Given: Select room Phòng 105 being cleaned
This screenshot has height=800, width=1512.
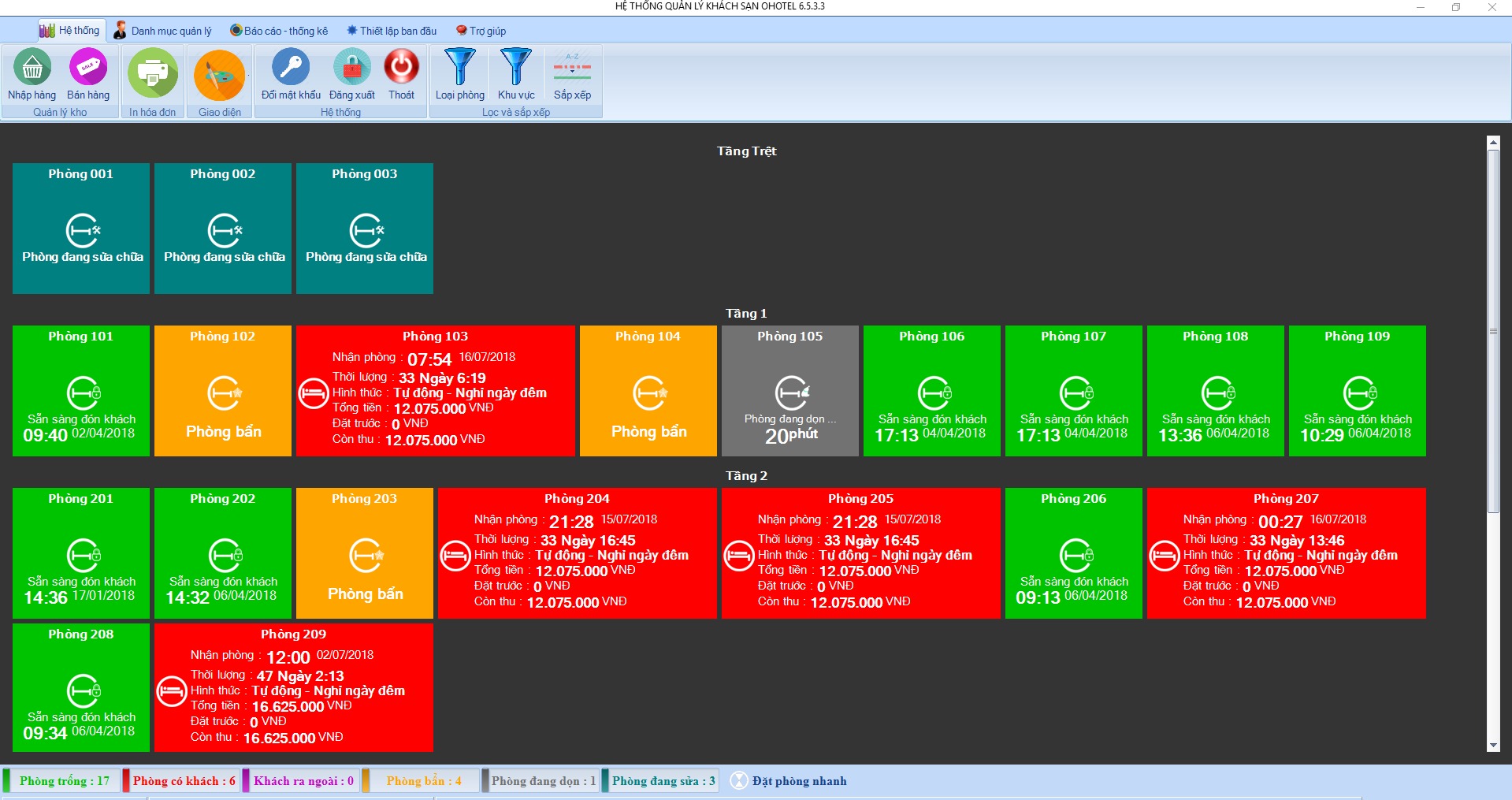Looking at the screenshot, I should pyautogui.click(x=790, y=391).
